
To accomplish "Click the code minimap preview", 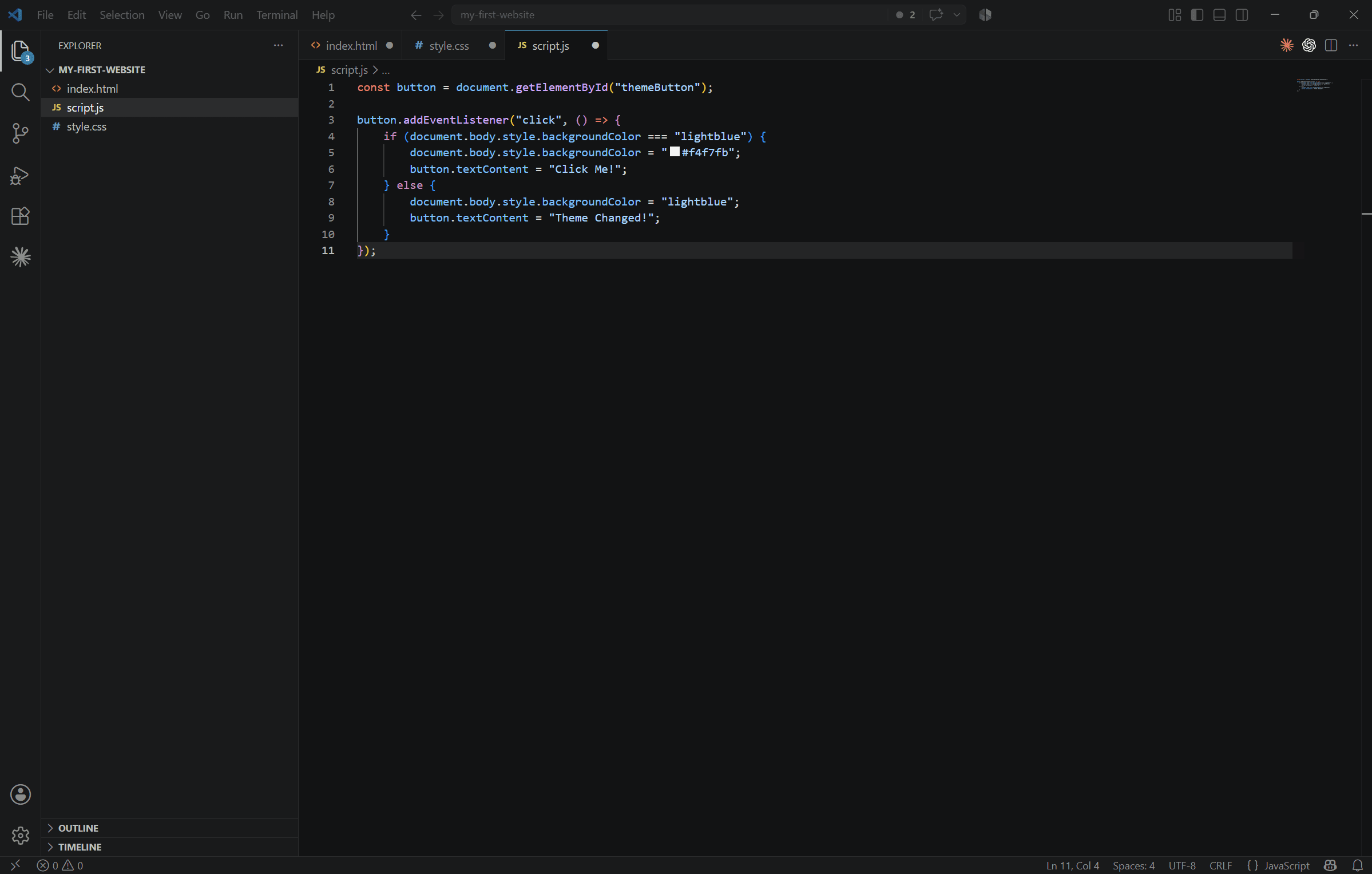I will pos(1314,85).
